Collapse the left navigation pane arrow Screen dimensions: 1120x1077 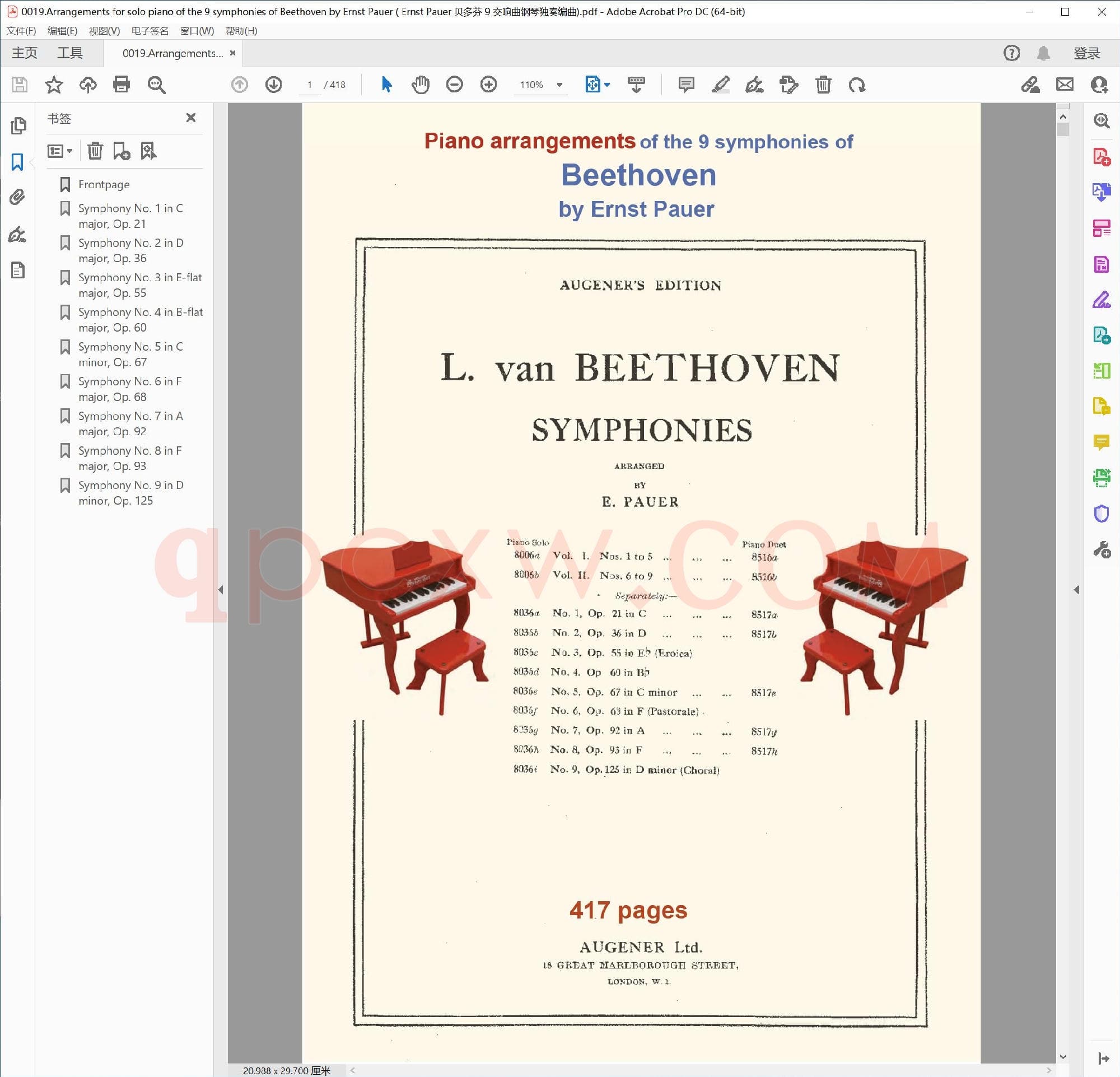point(221,590)
